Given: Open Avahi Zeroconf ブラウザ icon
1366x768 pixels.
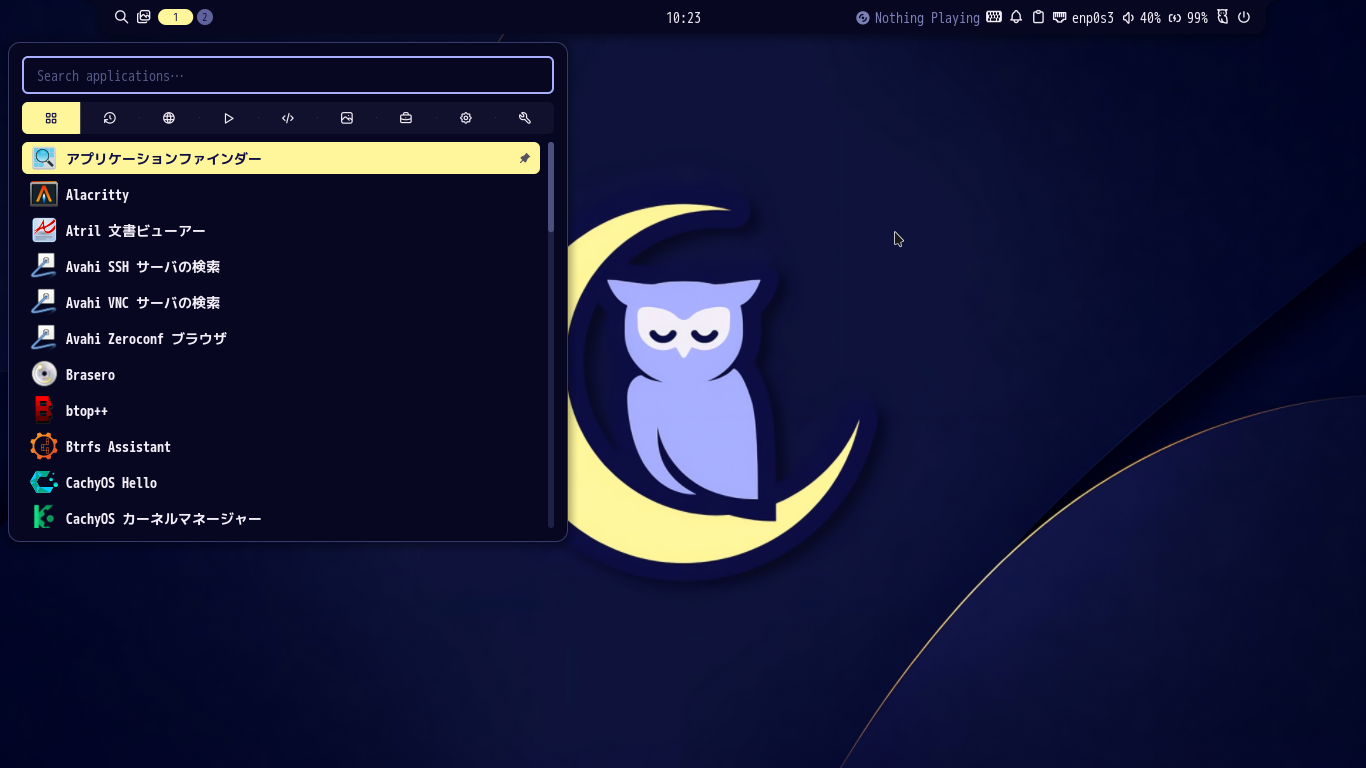Looking at the screenshot, I should pyautogui.click(x=44, y=338).
